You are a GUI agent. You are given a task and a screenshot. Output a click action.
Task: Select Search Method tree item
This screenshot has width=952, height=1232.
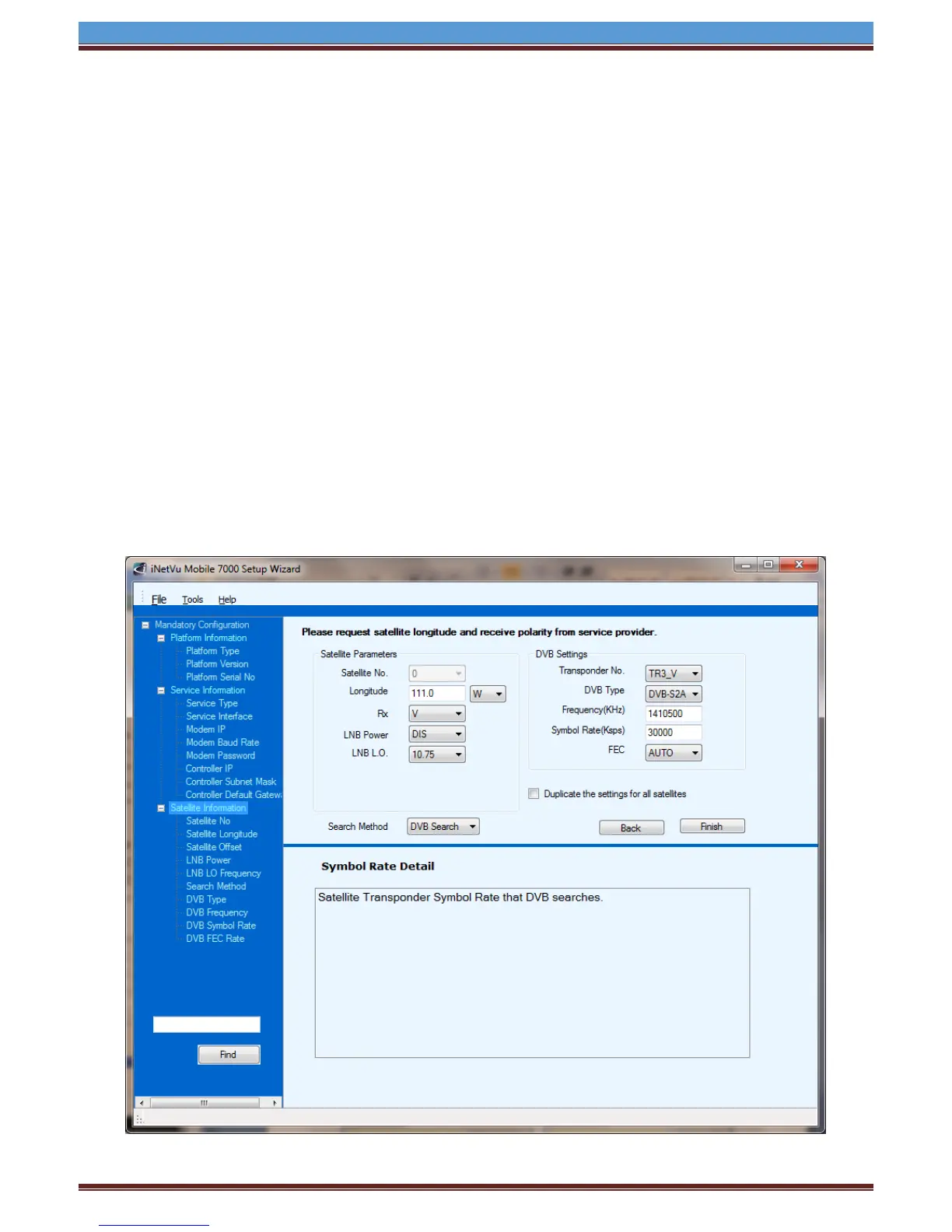[x=215, y=887]
